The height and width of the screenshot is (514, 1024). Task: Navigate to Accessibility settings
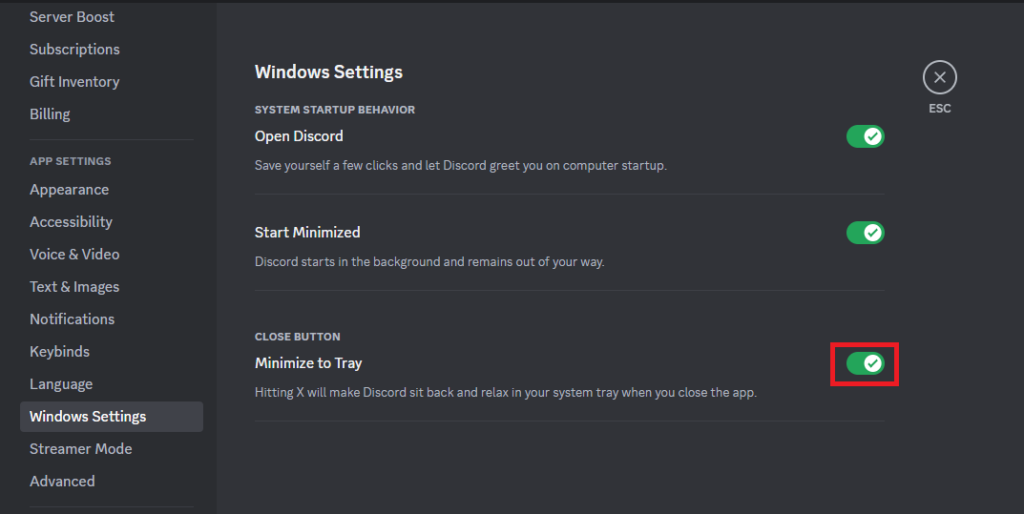(71, 222)
